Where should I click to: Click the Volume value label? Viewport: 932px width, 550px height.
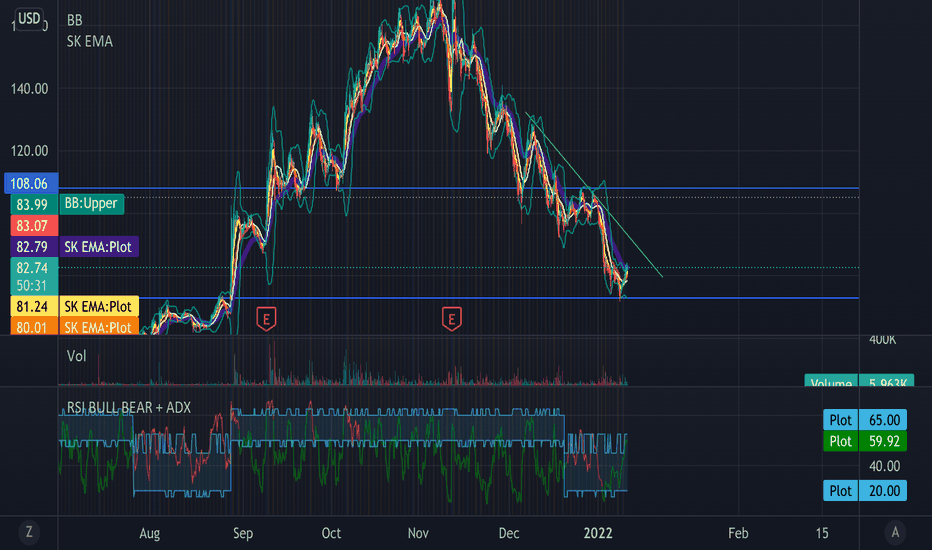click(859, 381)
